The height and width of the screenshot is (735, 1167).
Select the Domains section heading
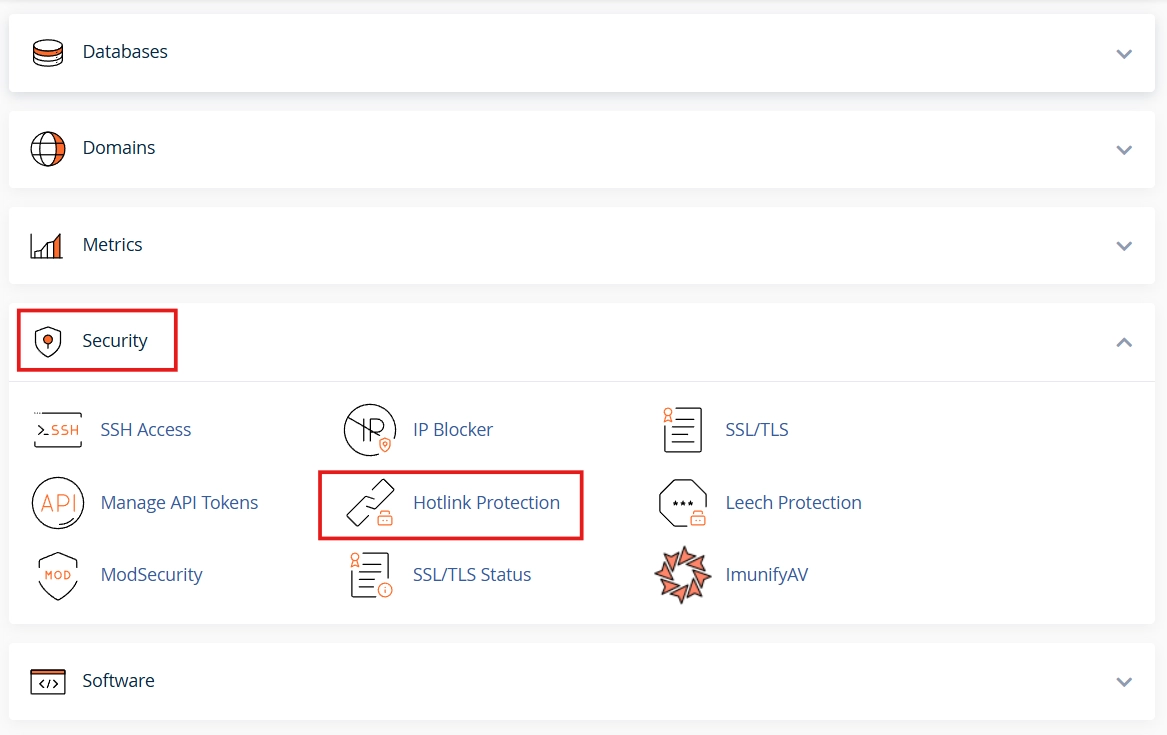pos(119,148)
